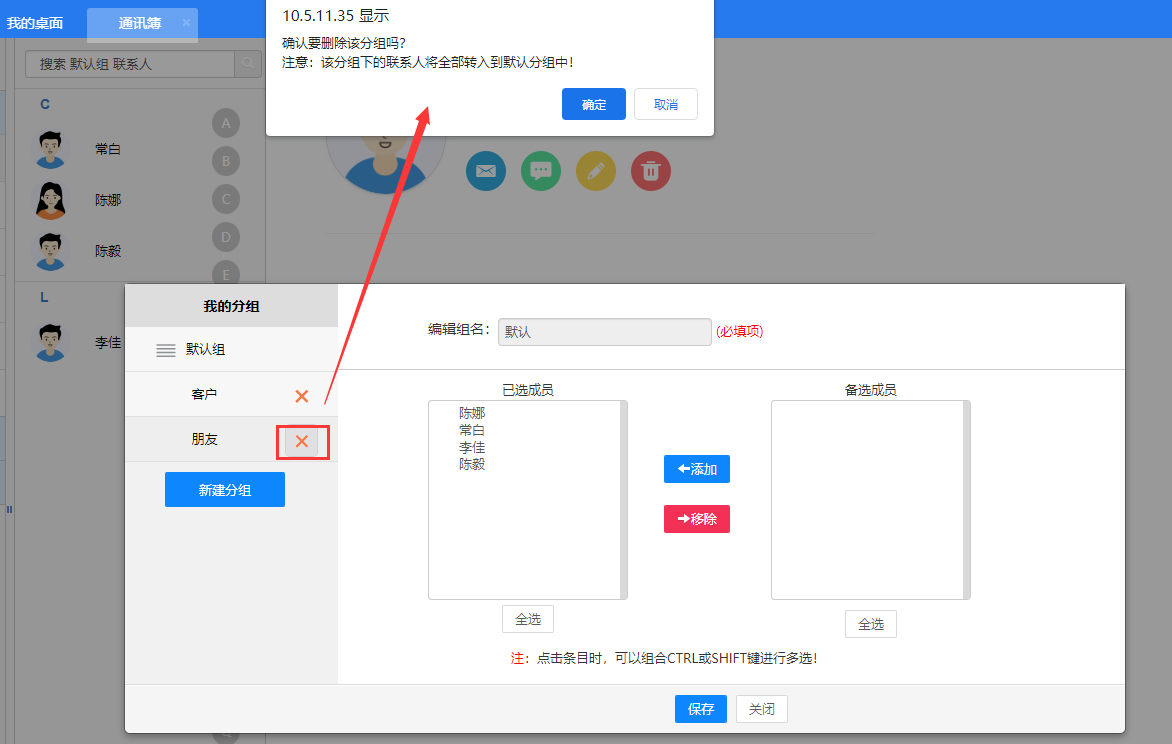This screenshot has height=744, width=1172.
Task: Click the 保存 button
Action: click(x=700, y=709)
